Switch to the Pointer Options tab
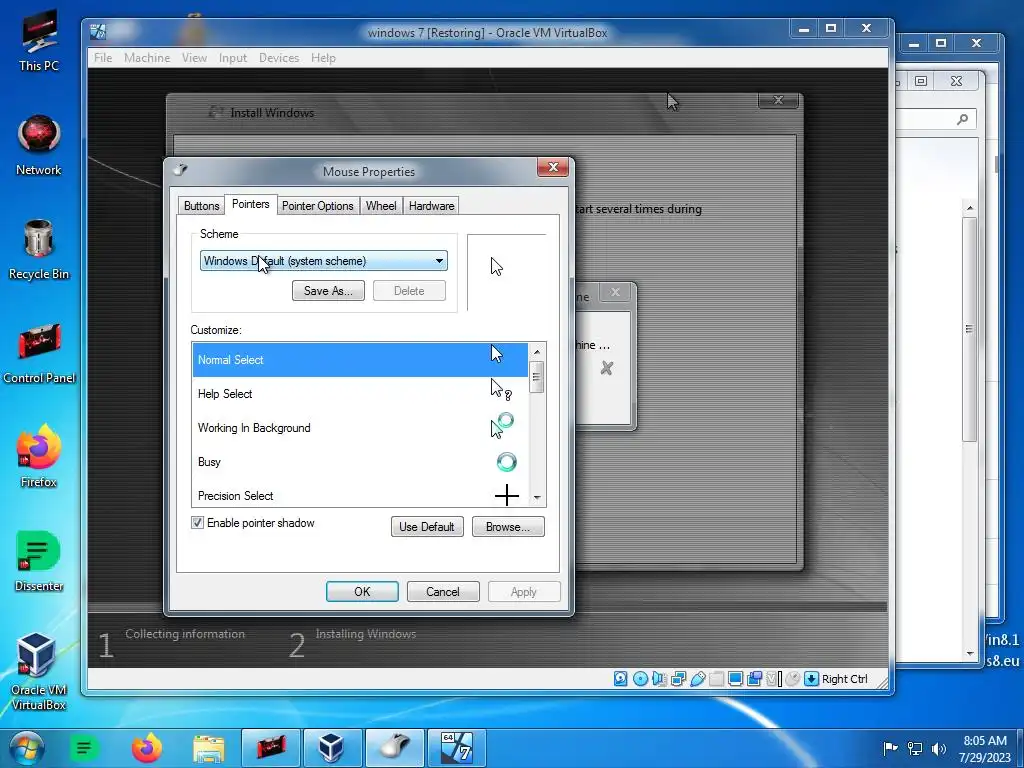This screenshot has height=768, width=1024. click(x=317, y=206)
